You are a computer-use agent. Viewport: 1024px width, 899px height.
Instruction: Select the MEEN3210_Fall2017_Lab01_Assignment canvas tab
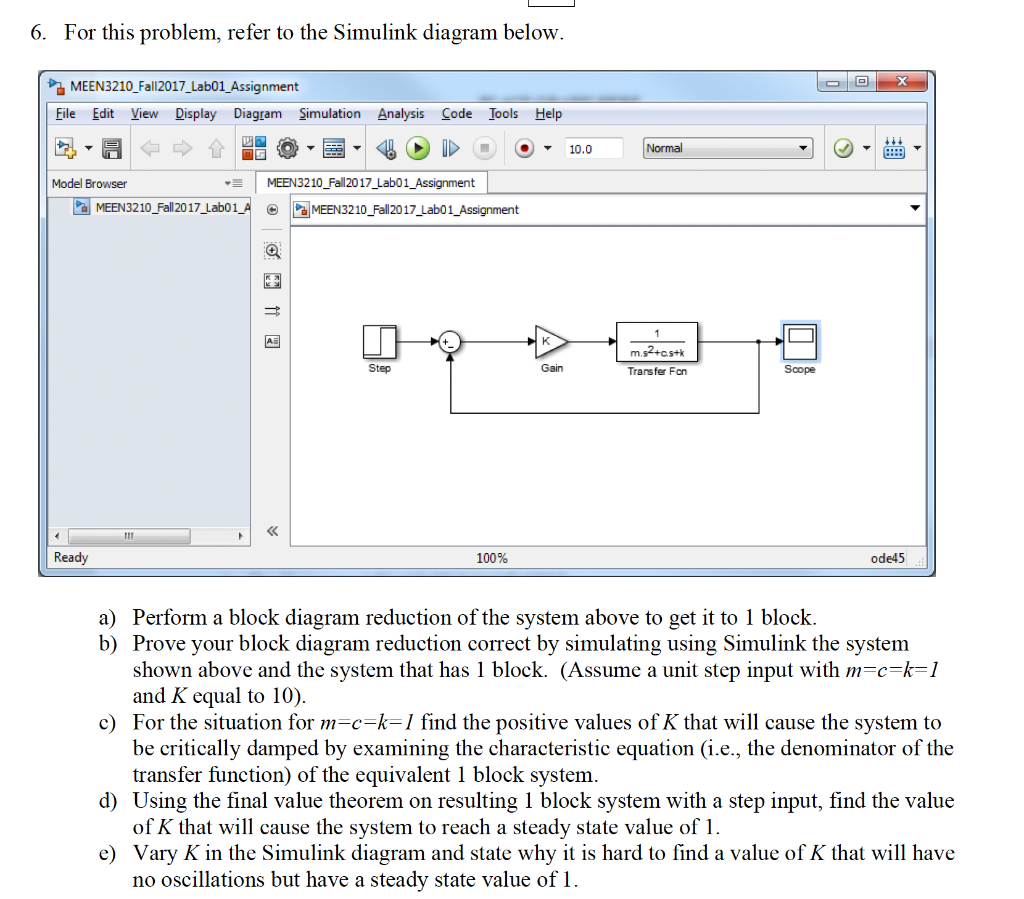[371, 183]
